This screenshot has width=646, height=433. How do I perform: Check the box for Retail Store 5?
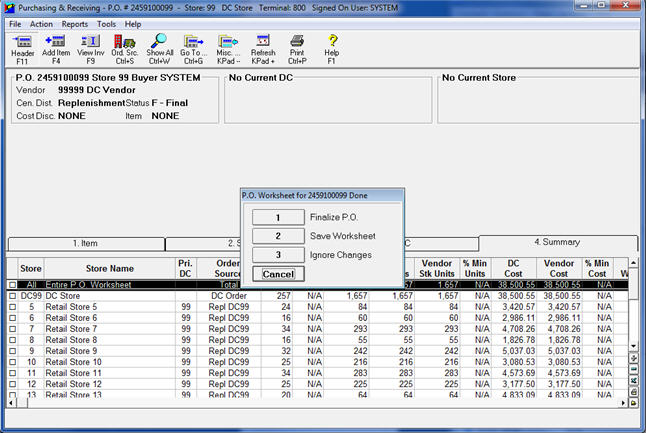pos(12,307)
